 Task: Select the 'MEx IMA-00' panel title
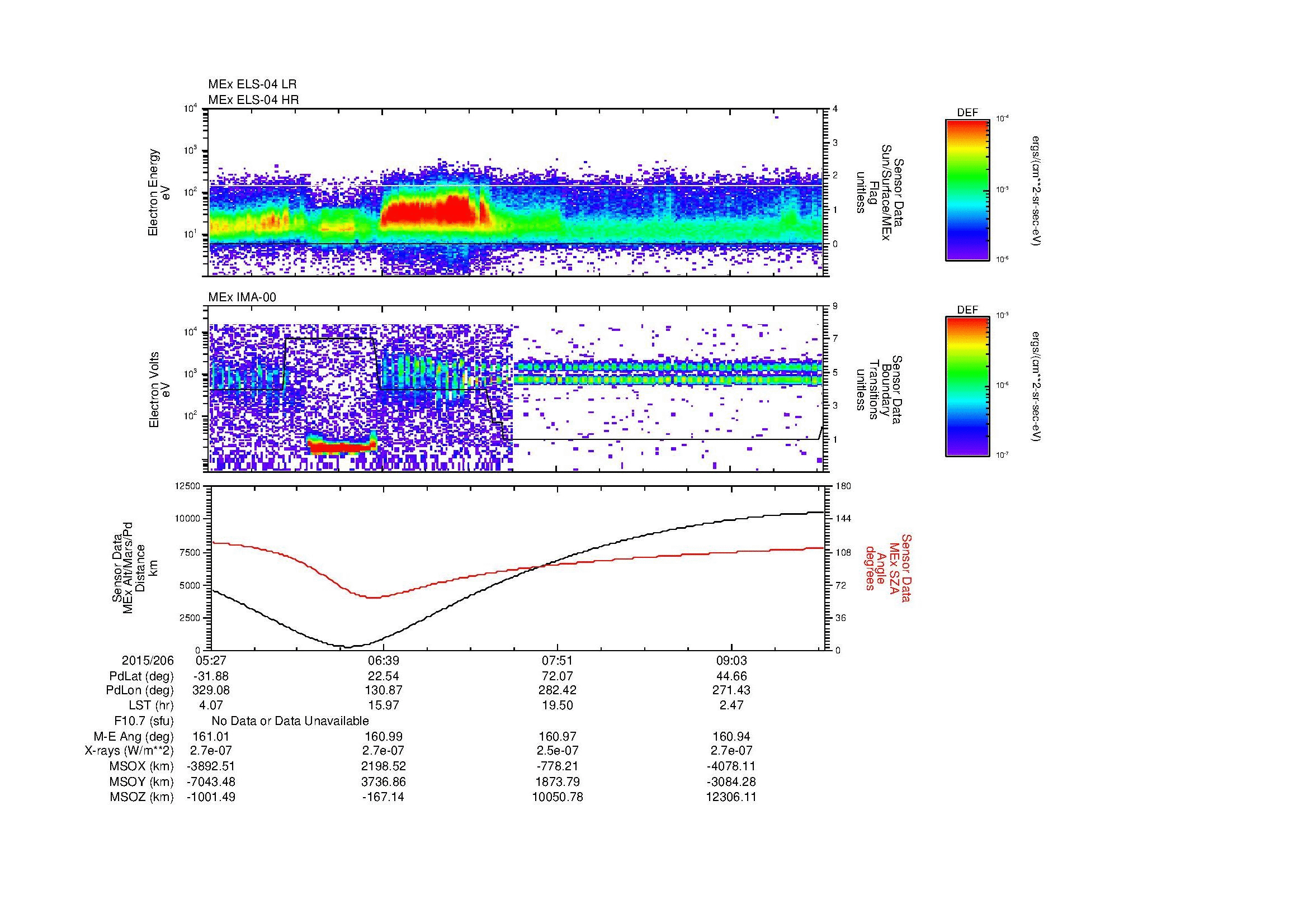tap(242, 297)
